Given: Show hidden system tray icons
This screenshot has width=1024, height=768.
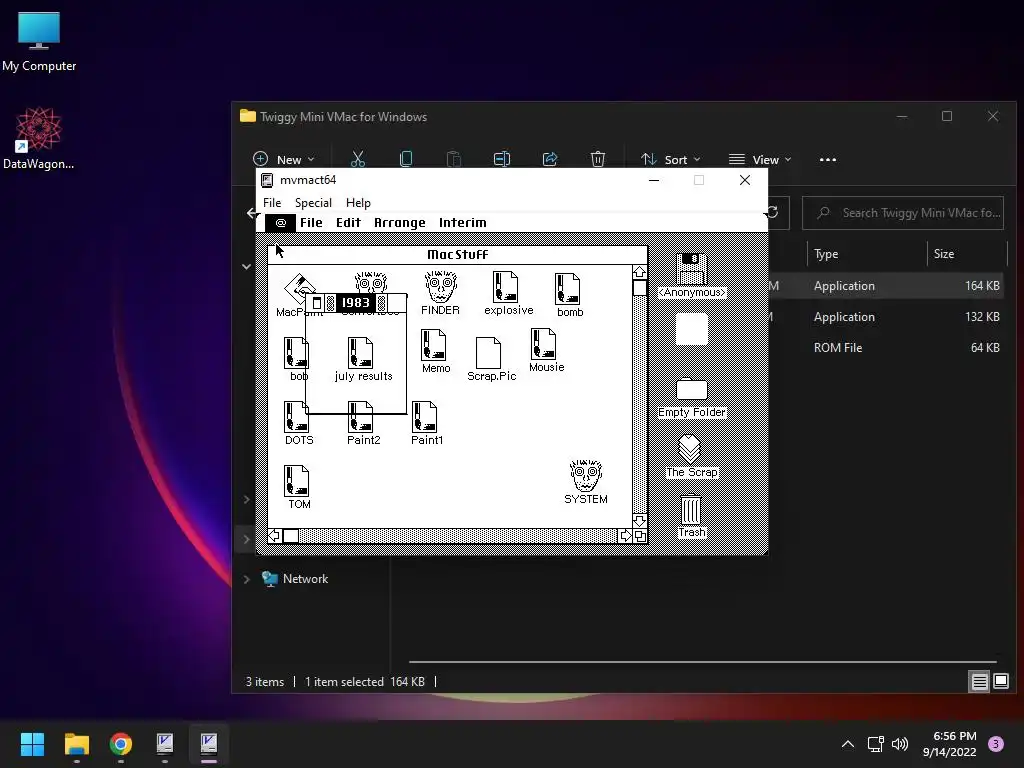Looking at the screenshot, I should click(x=848, y=744).
